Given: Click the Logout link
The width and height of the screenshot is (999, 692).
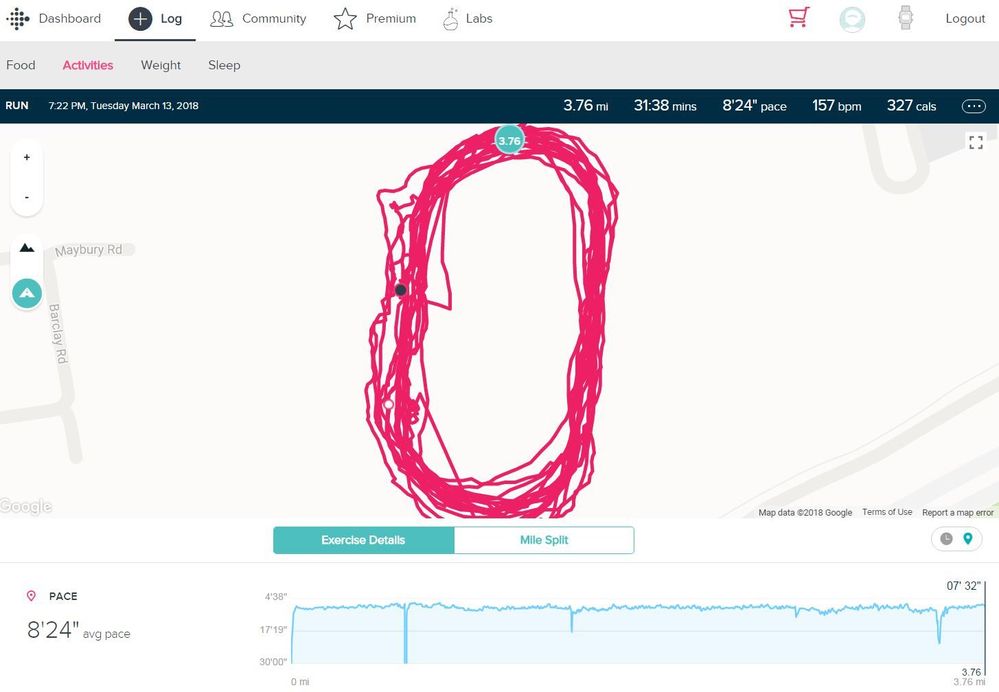Looking at the screenshot, I should pos(965,19).
